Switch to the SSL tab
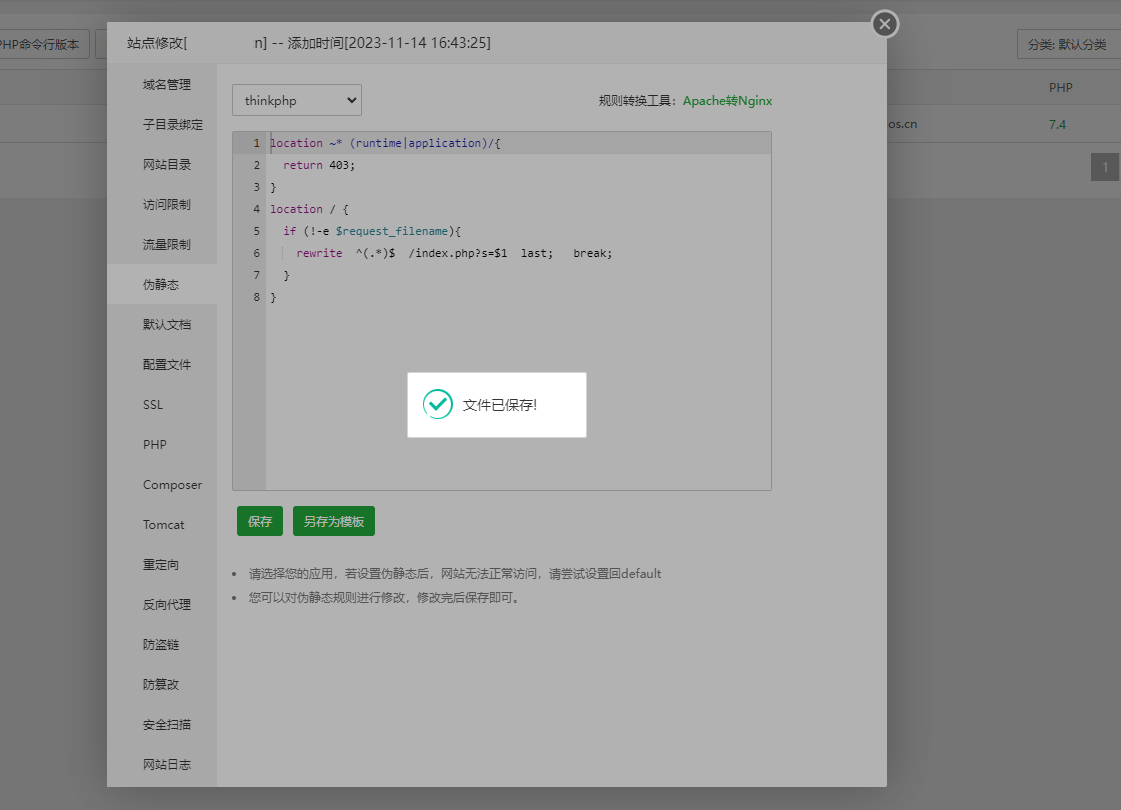The width and height of the screenshot is (1121, 810). tap(153, 405)
